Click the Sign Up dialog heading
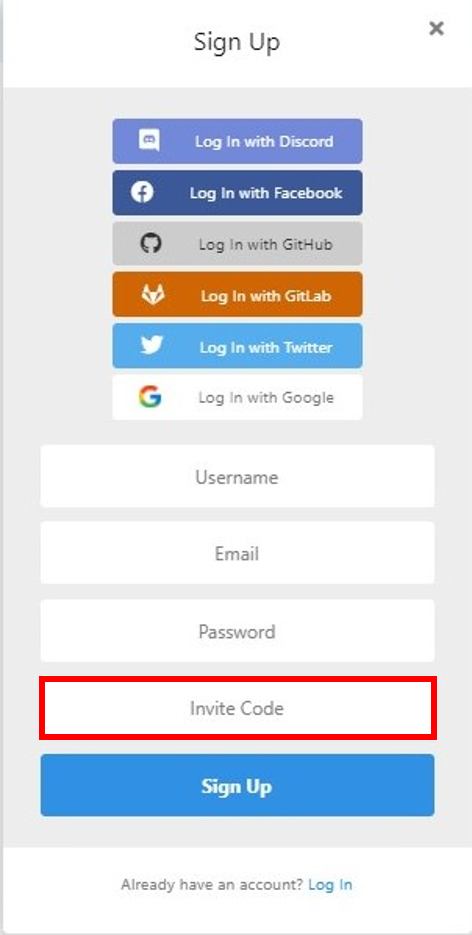This screenshot has width=472, height=935. (237, 42)
